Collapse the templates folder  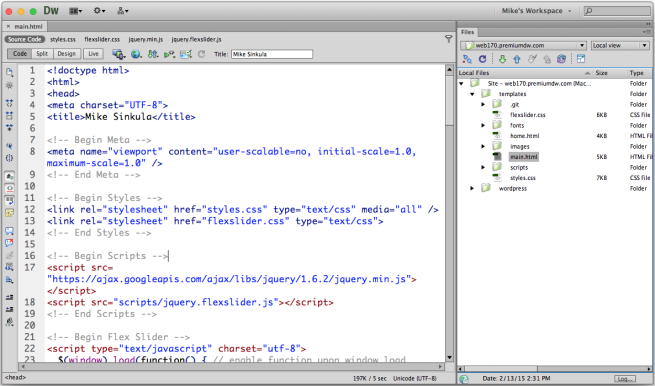coord(472,94)
